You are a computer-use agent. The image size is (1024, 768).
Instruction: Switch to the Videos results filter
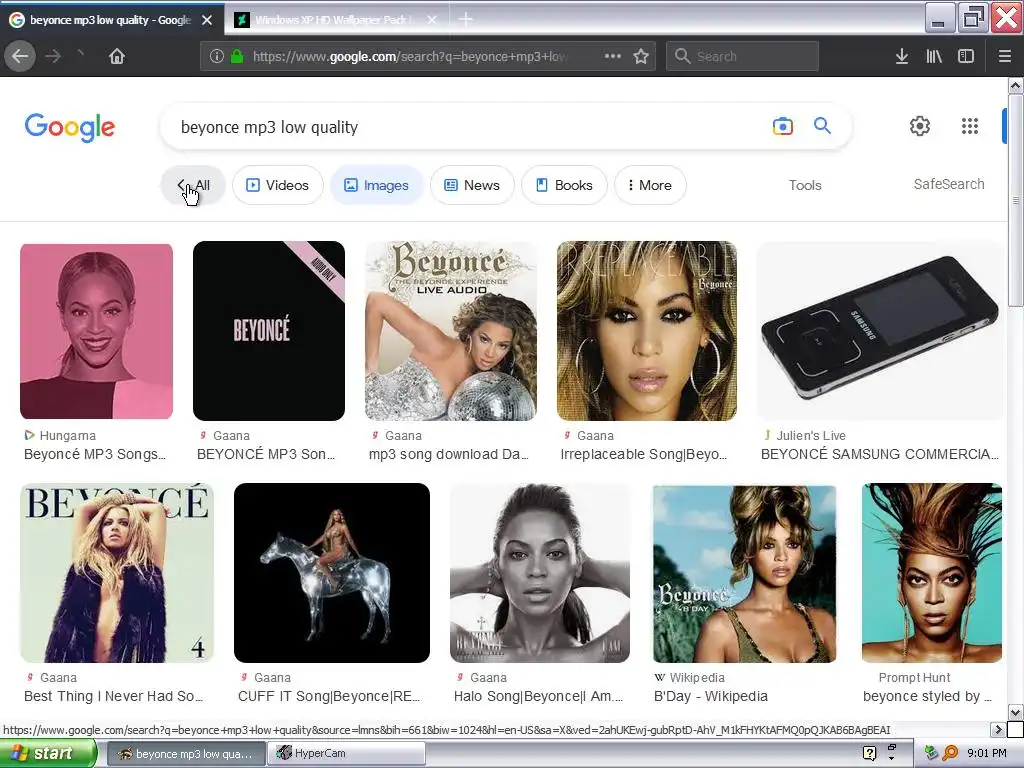[278, 185]
